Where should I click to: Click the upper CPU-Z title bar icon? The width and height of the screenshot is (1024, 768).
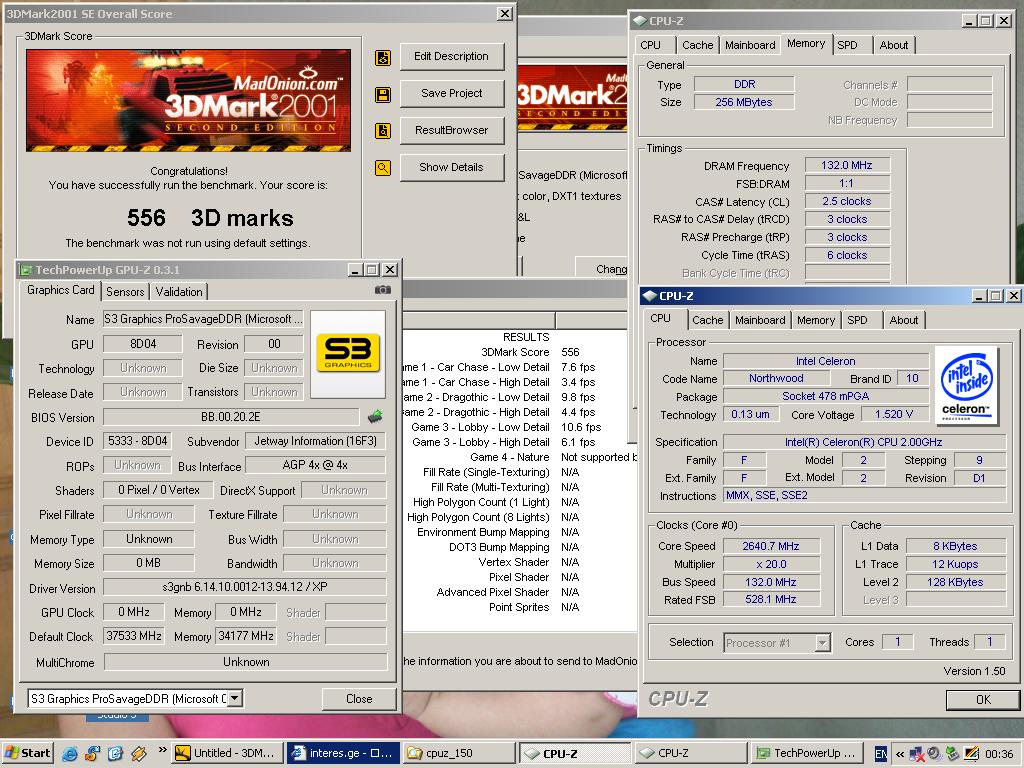coord(639,21)
